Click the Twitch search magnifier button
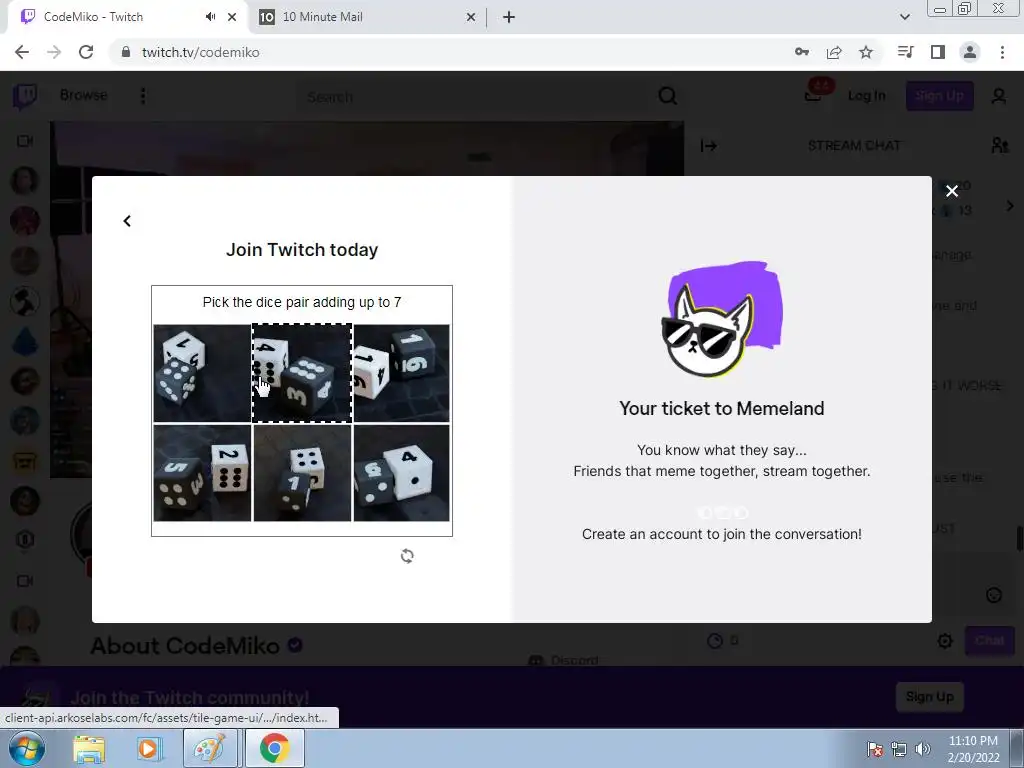The image size is (1024, 768). (667, 96)
